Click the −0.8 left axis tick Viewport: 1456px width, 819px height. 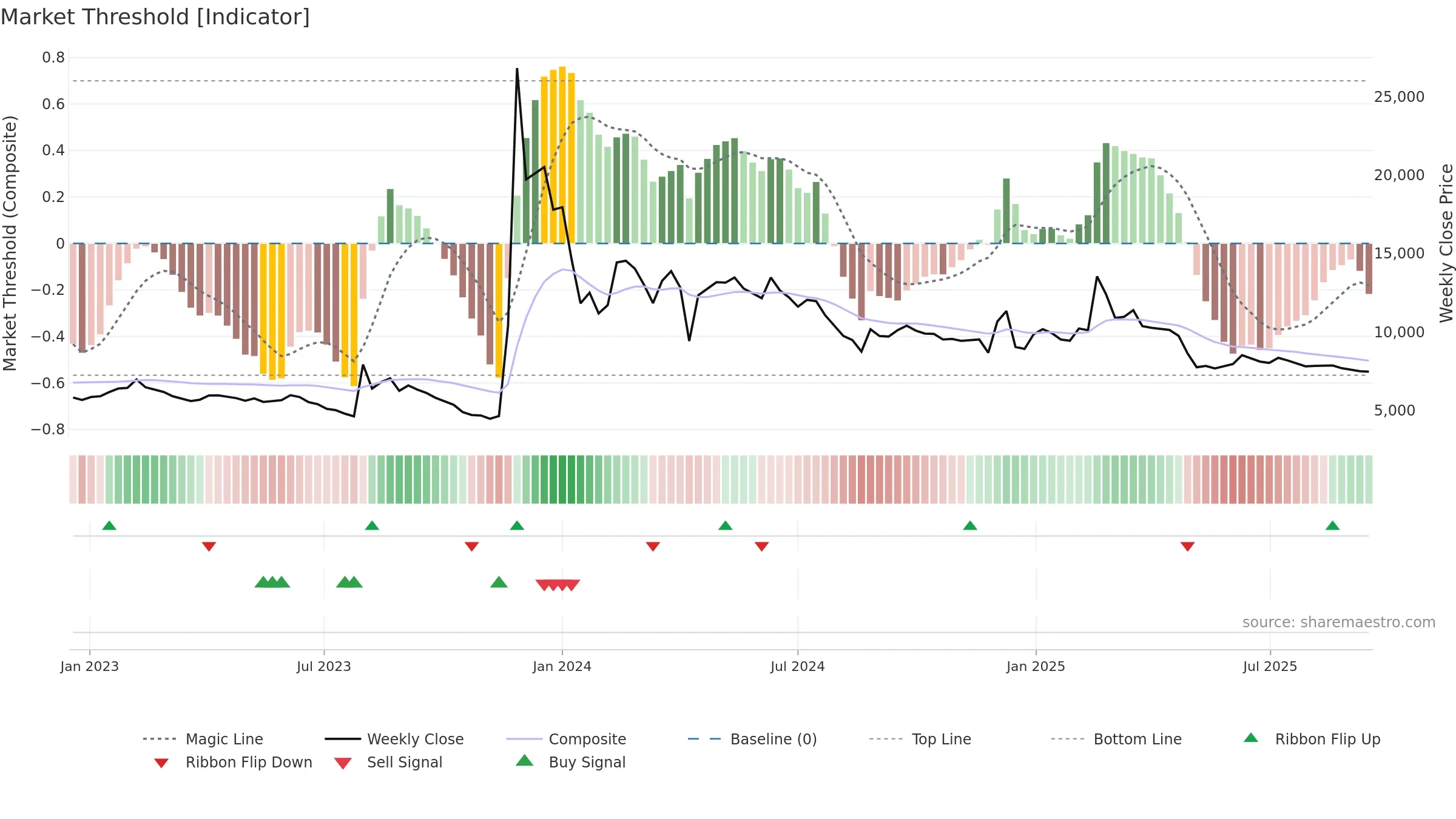(48, 430)
